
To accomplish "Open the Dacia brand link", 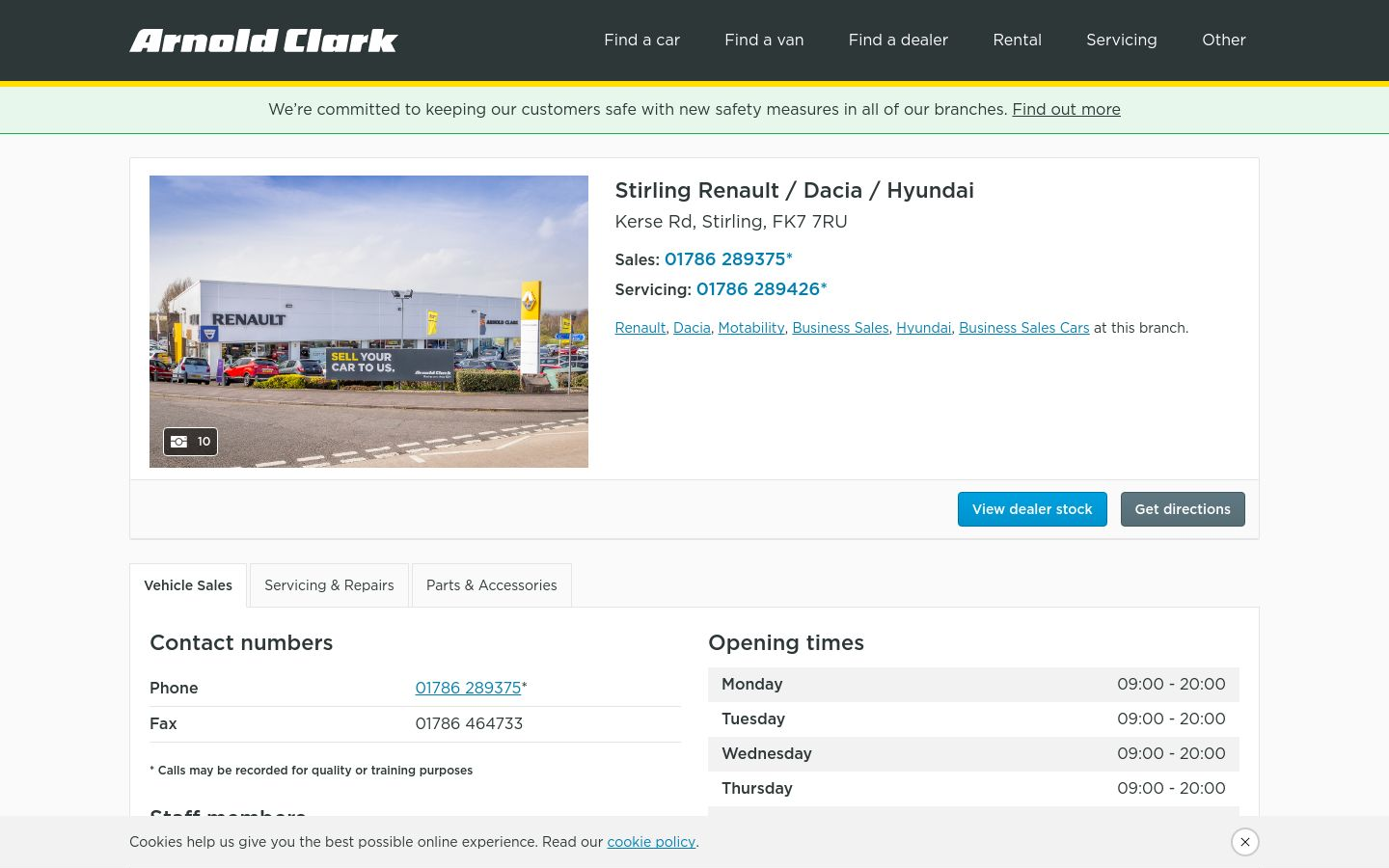I will click(692, 328).
